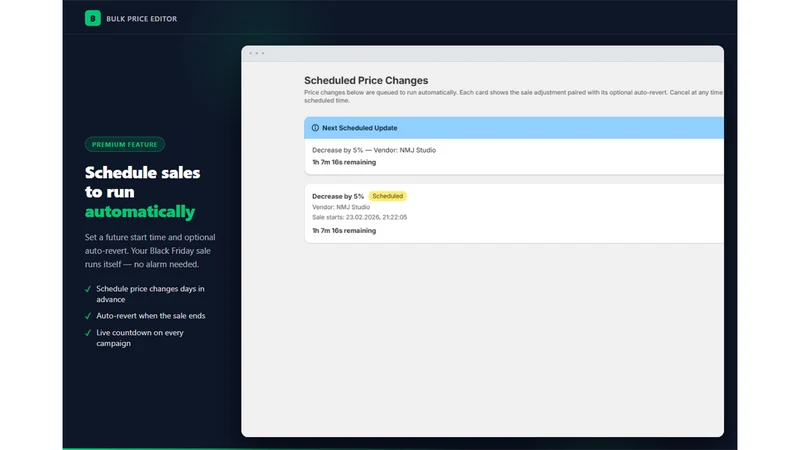
Task: Click 'Vendor: NMJ Studio' line in scheduled card
Action: pyautogui.click(x=341, y=207)
